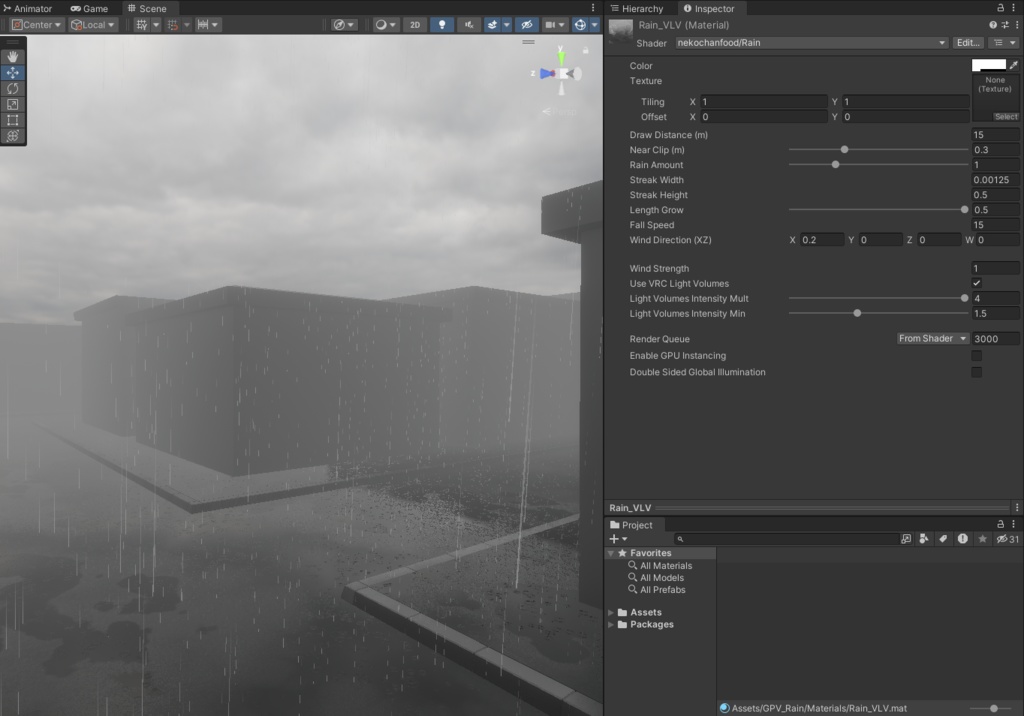
Task: Toggle the 2D view mode in Scene toolbar
Action: (414, 25)
